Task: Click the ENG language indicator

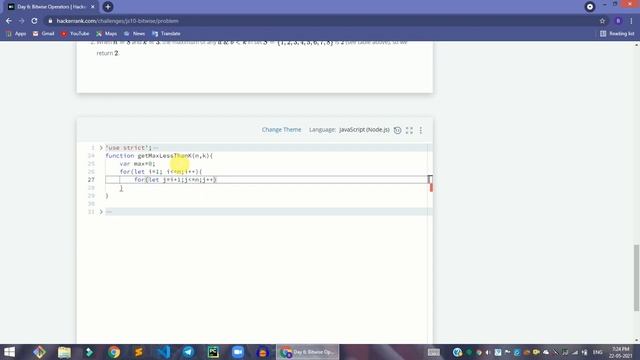Action: (598, 352)
